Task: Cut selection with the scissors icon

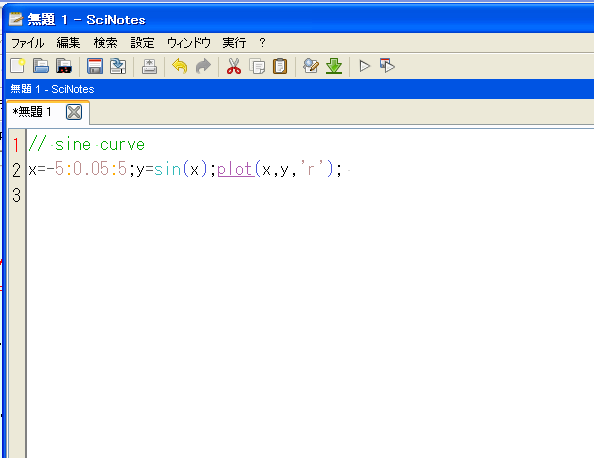Action: click(x=234, y=66)
